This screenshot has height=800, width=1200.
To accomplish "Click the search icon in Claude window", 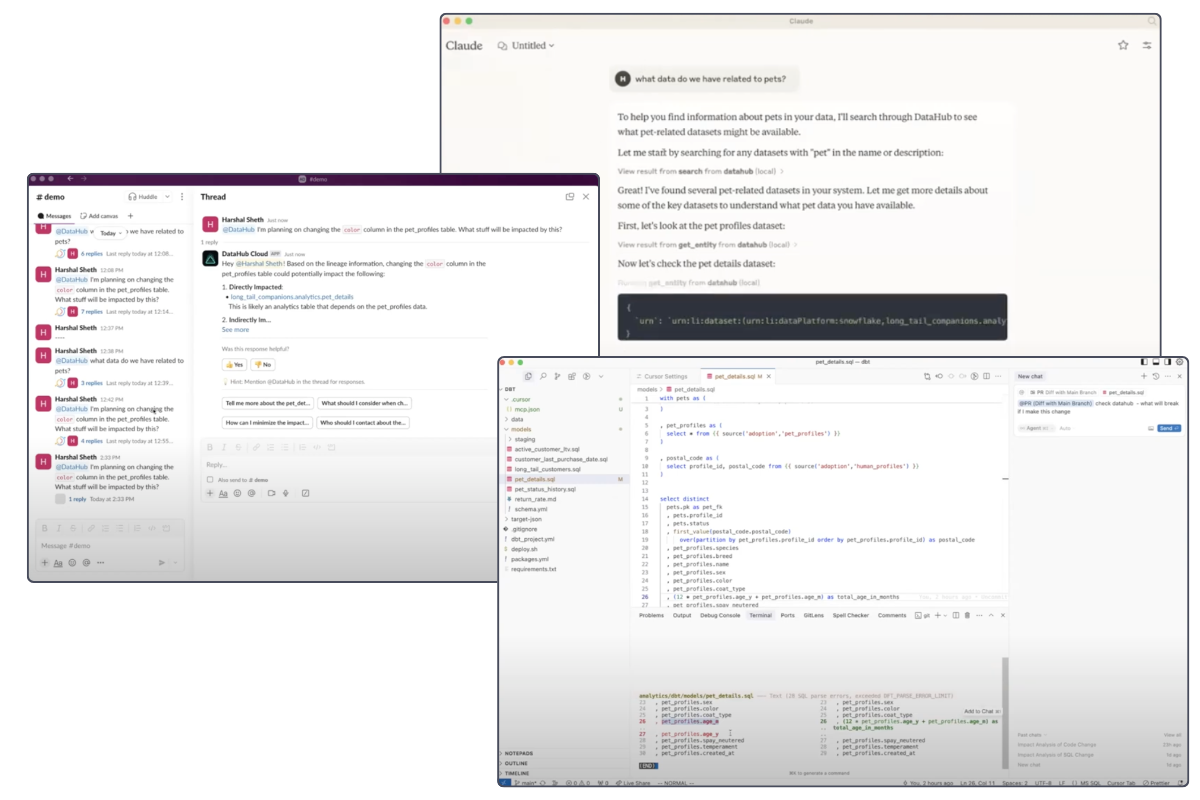I will 1152,21.
